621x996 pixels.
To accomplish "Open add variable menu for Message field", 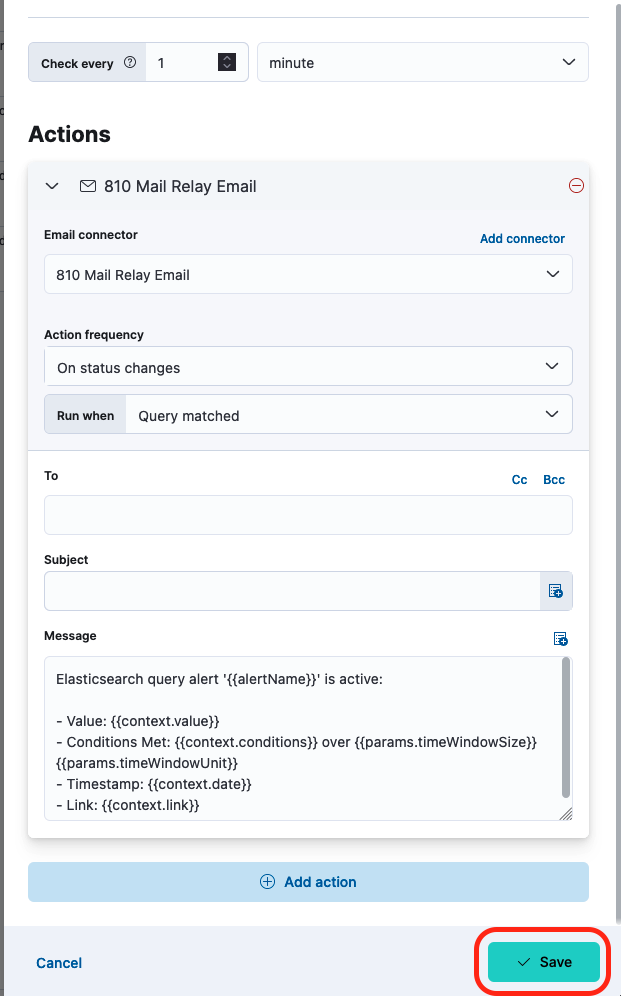I will point(560,639).
